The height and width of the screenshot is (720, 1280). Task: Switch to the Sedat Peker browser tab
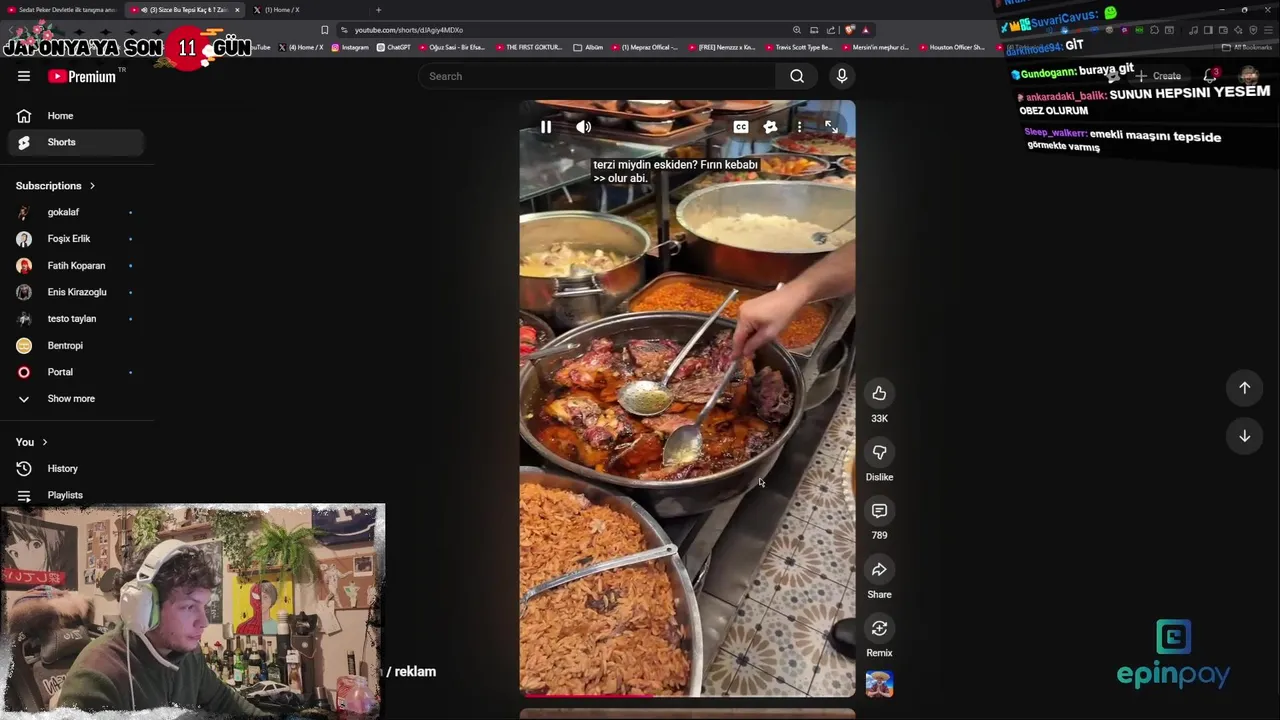[66, 10]
